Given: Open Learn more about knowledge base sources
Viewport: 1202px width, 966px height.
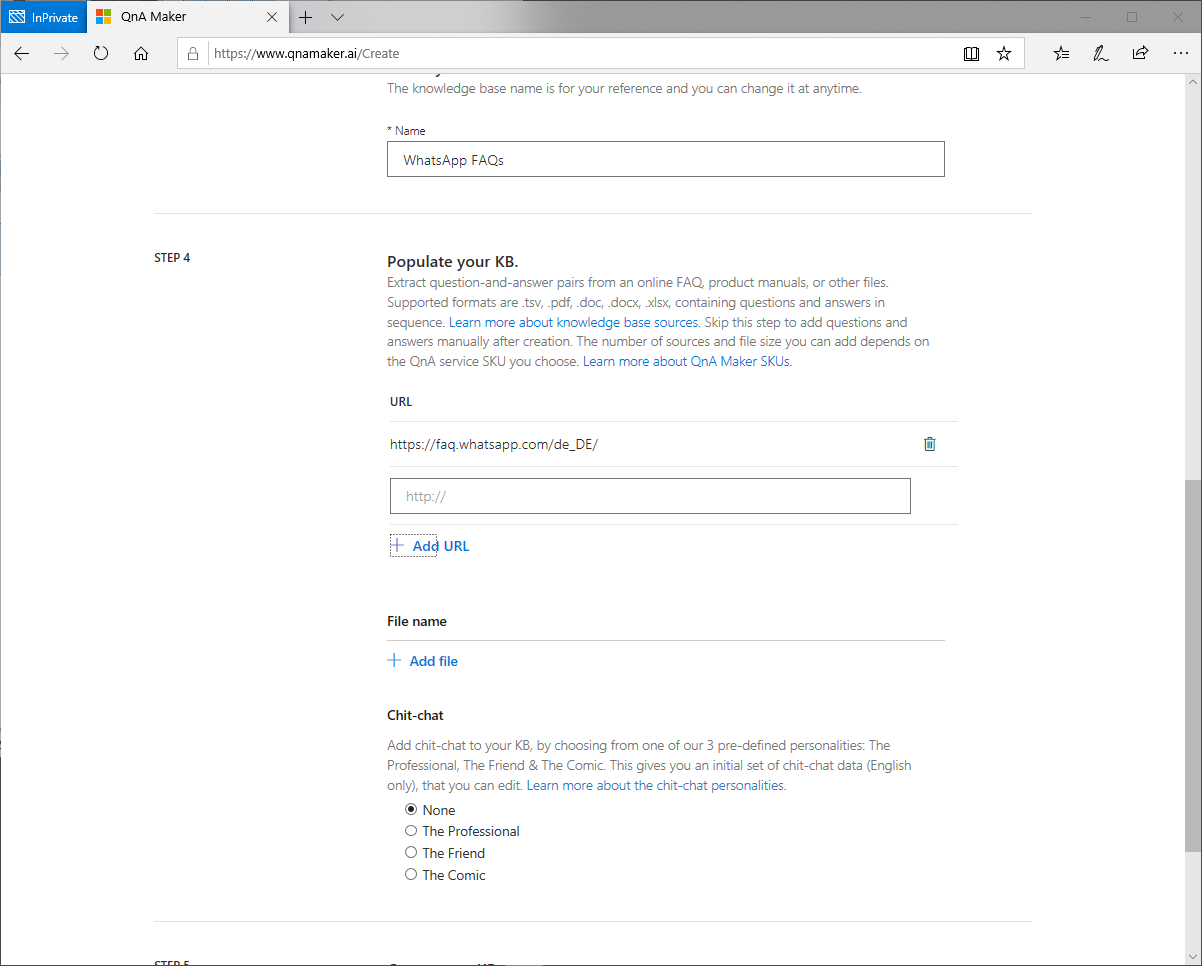Looking at the screenshot, I should 573,322.
